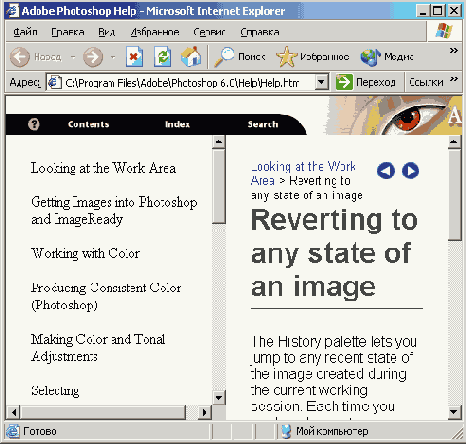The height and width of the screenshot is (444, 466).
Task: Click contents pane horizontal scrollbar thumb
Action: pyautogui.click(x=103, y=412)
